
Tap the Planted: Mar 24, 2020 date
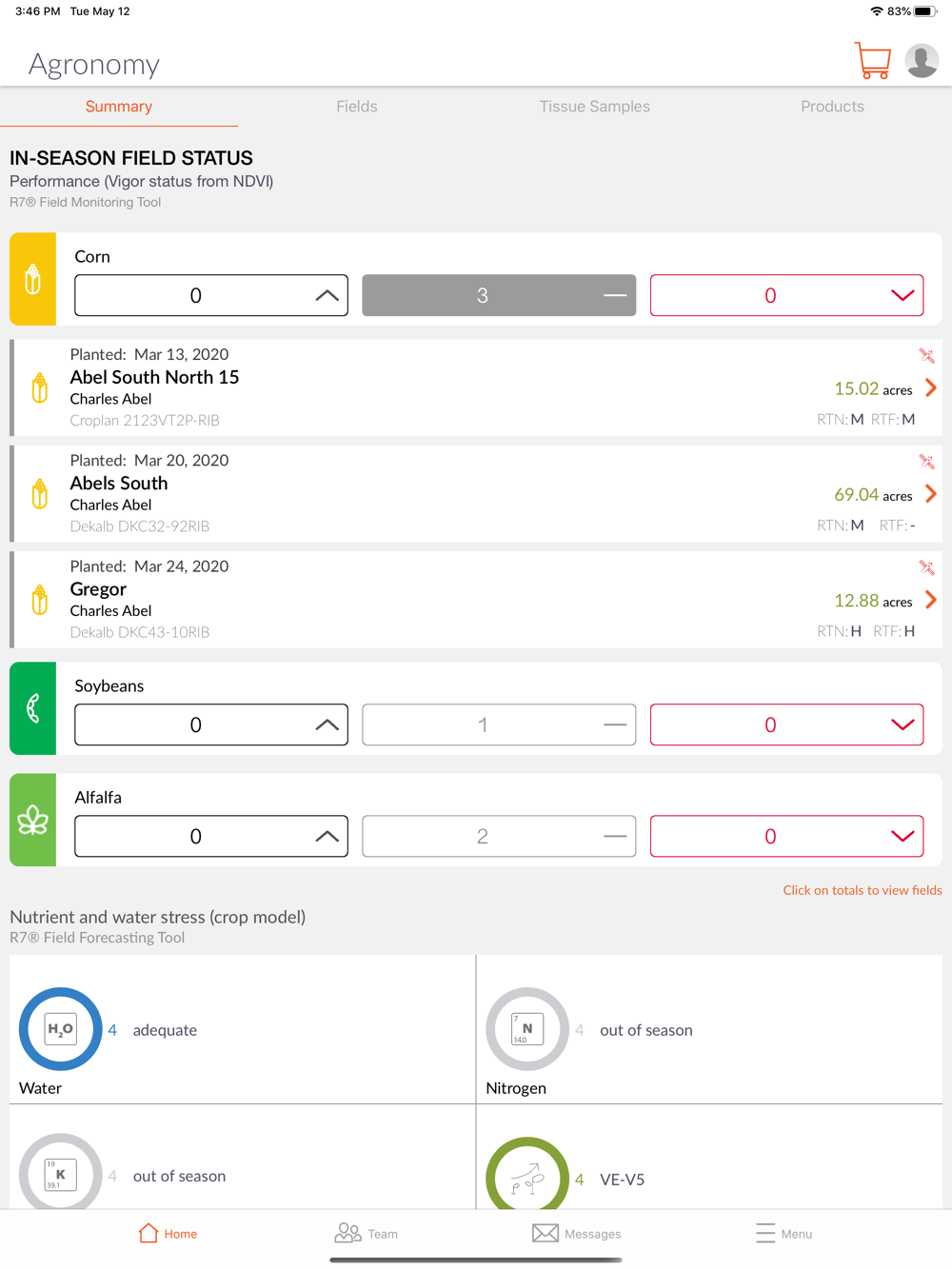point(149,566)
